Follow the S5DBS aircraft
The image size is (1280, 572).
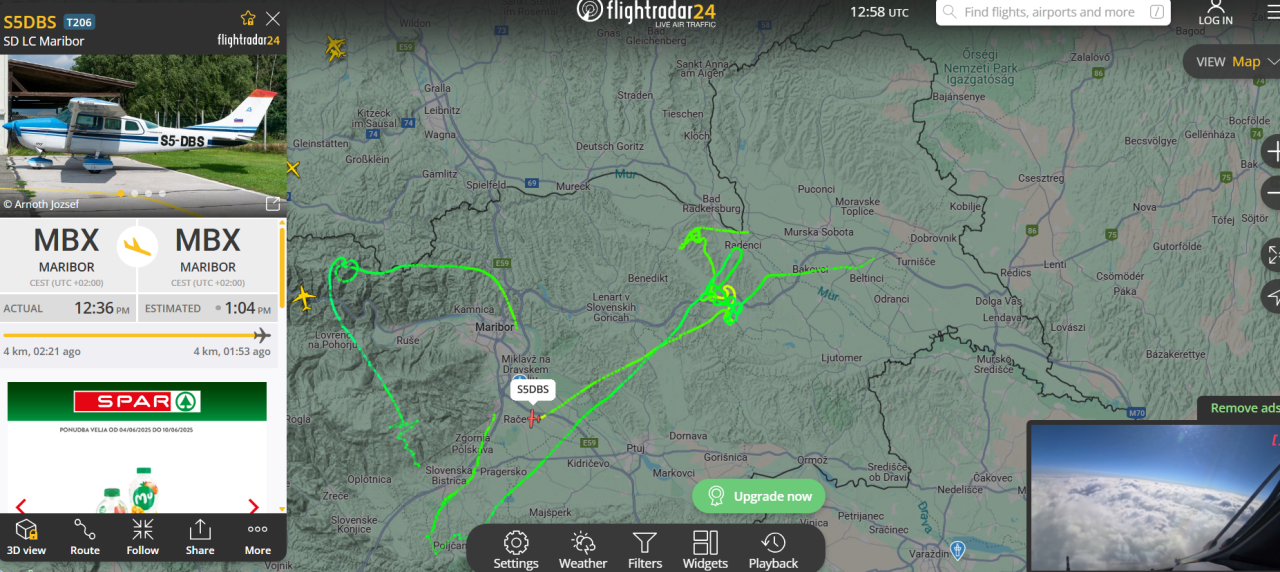pyautogui.click(x=143, y=537)
